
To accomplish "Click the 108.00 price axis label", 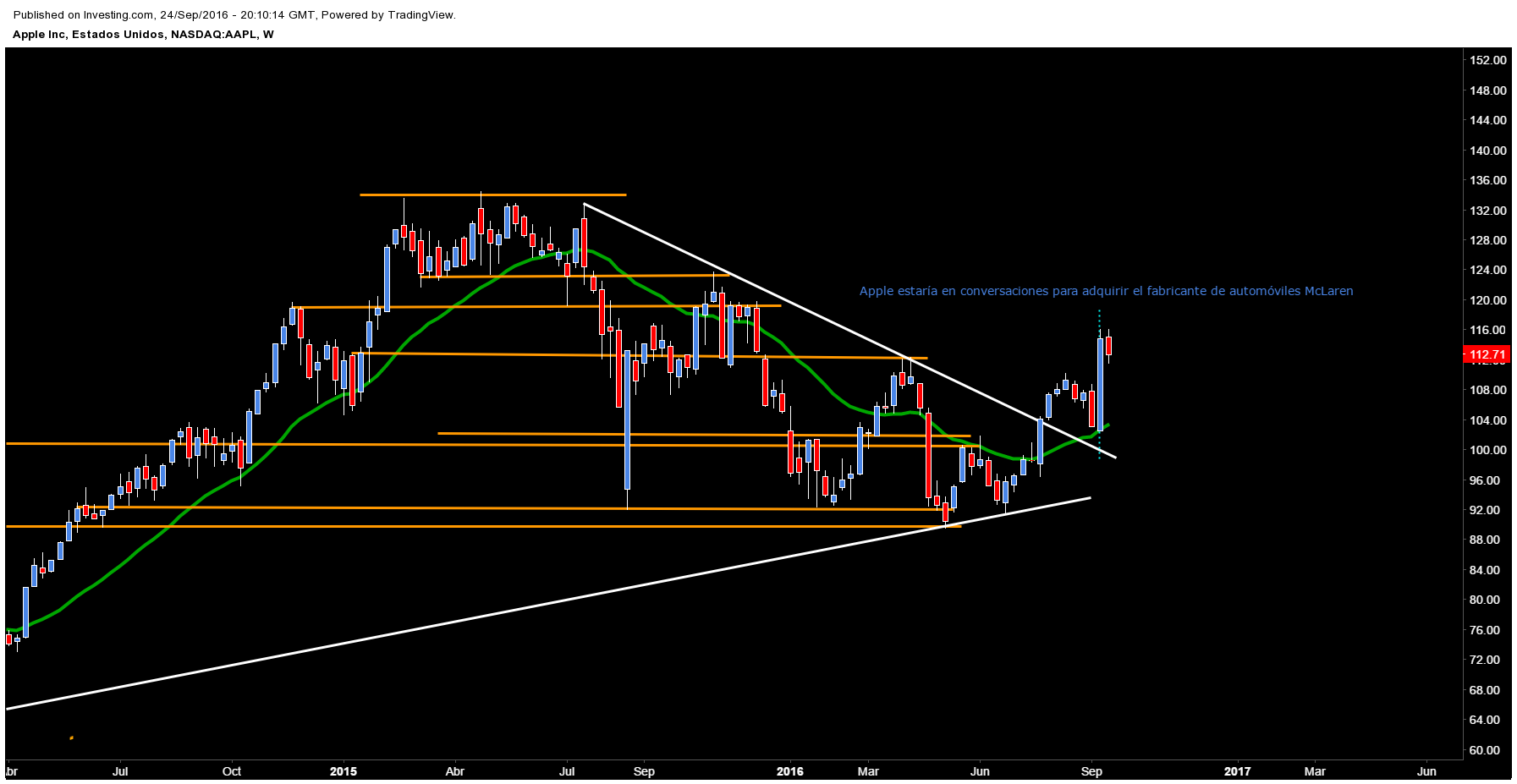I will [x=1487, y=390].
